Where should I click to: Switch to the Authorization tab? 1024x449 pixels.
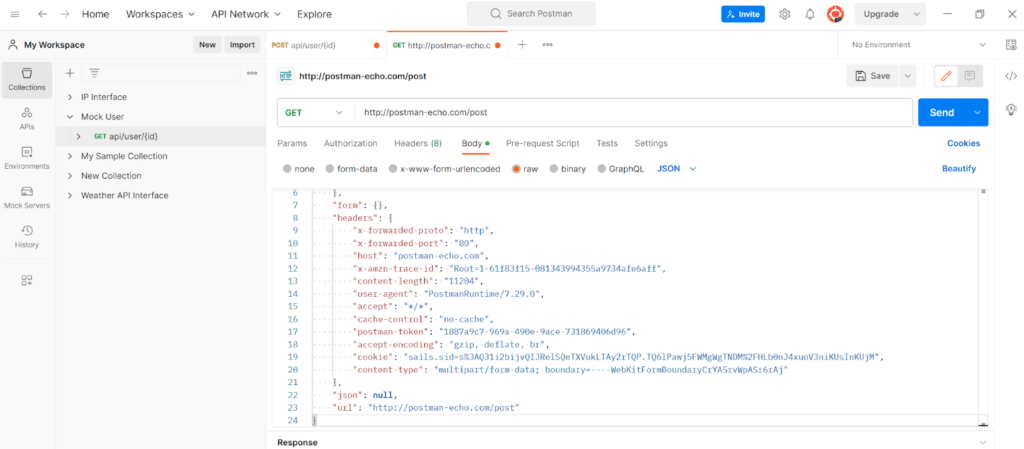pos(350,143)
